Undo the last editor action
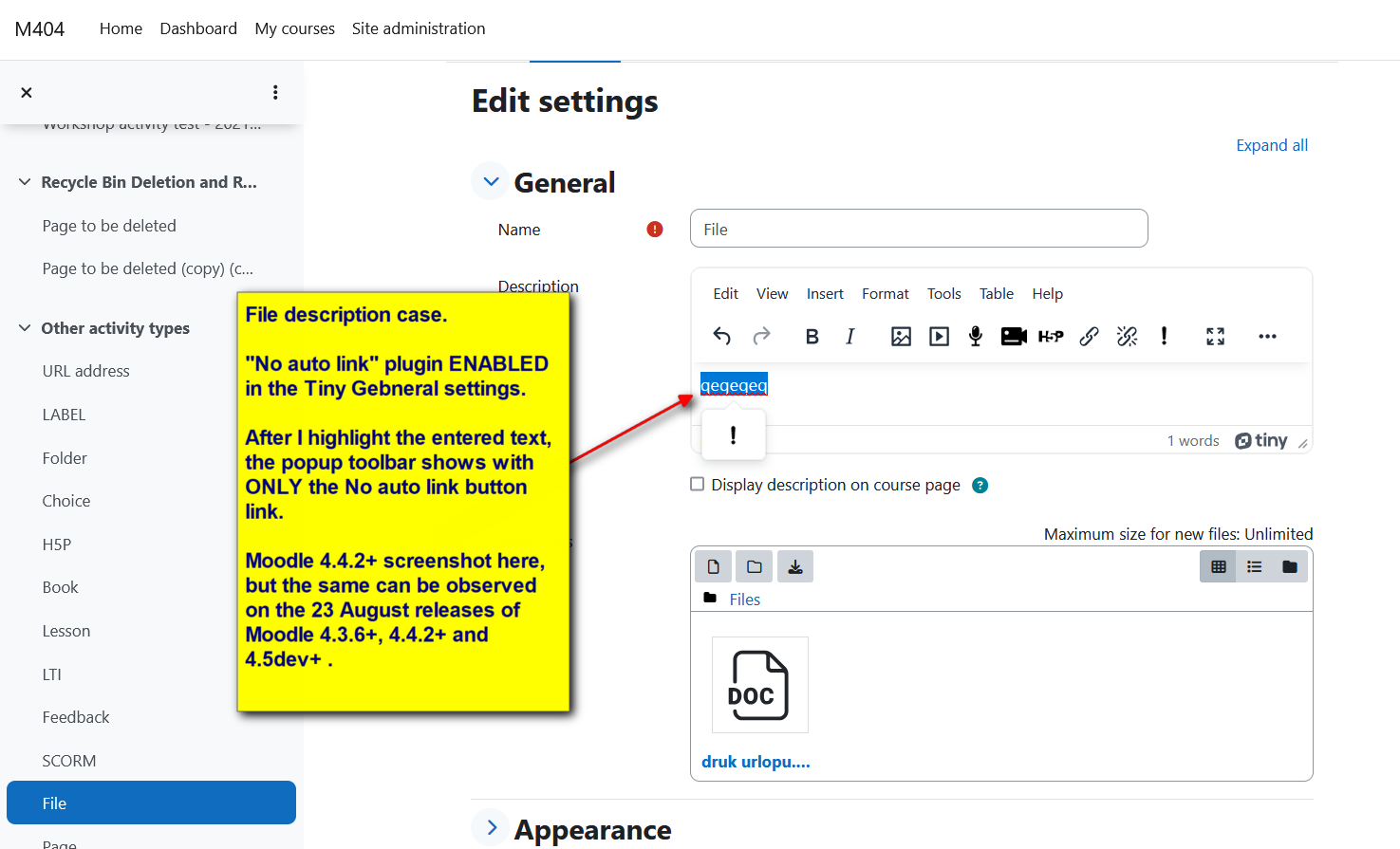 721,336
